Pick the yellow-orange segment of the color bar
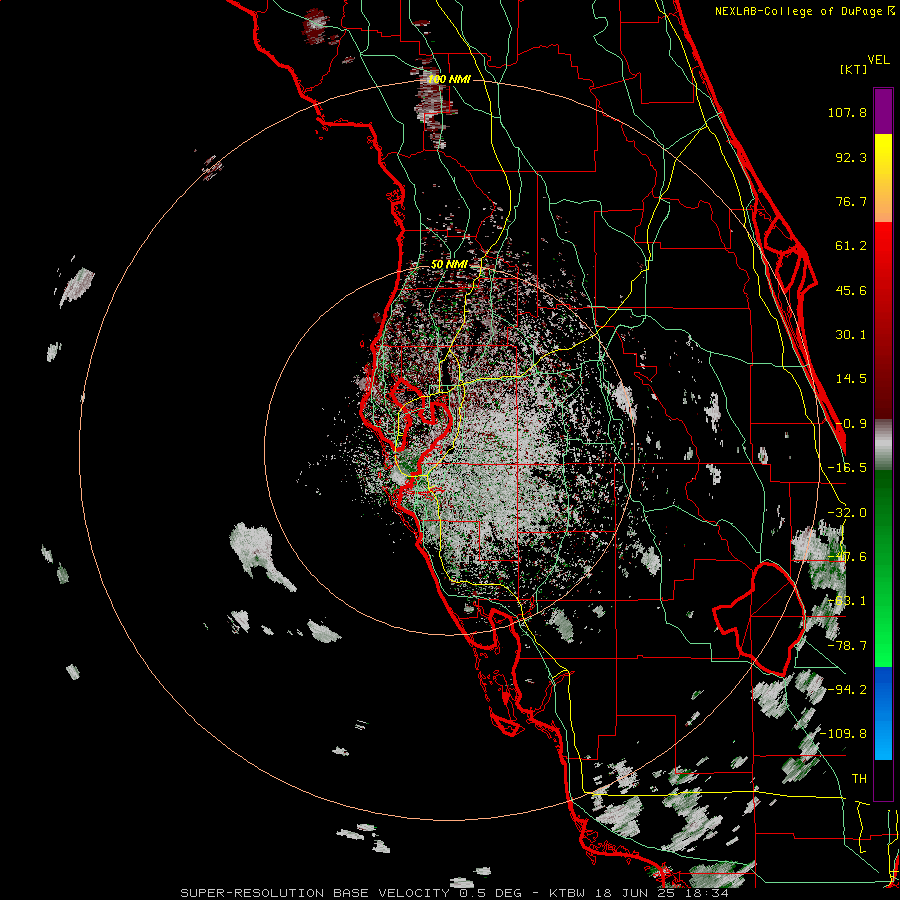The image size is (900, 900). 883,178
